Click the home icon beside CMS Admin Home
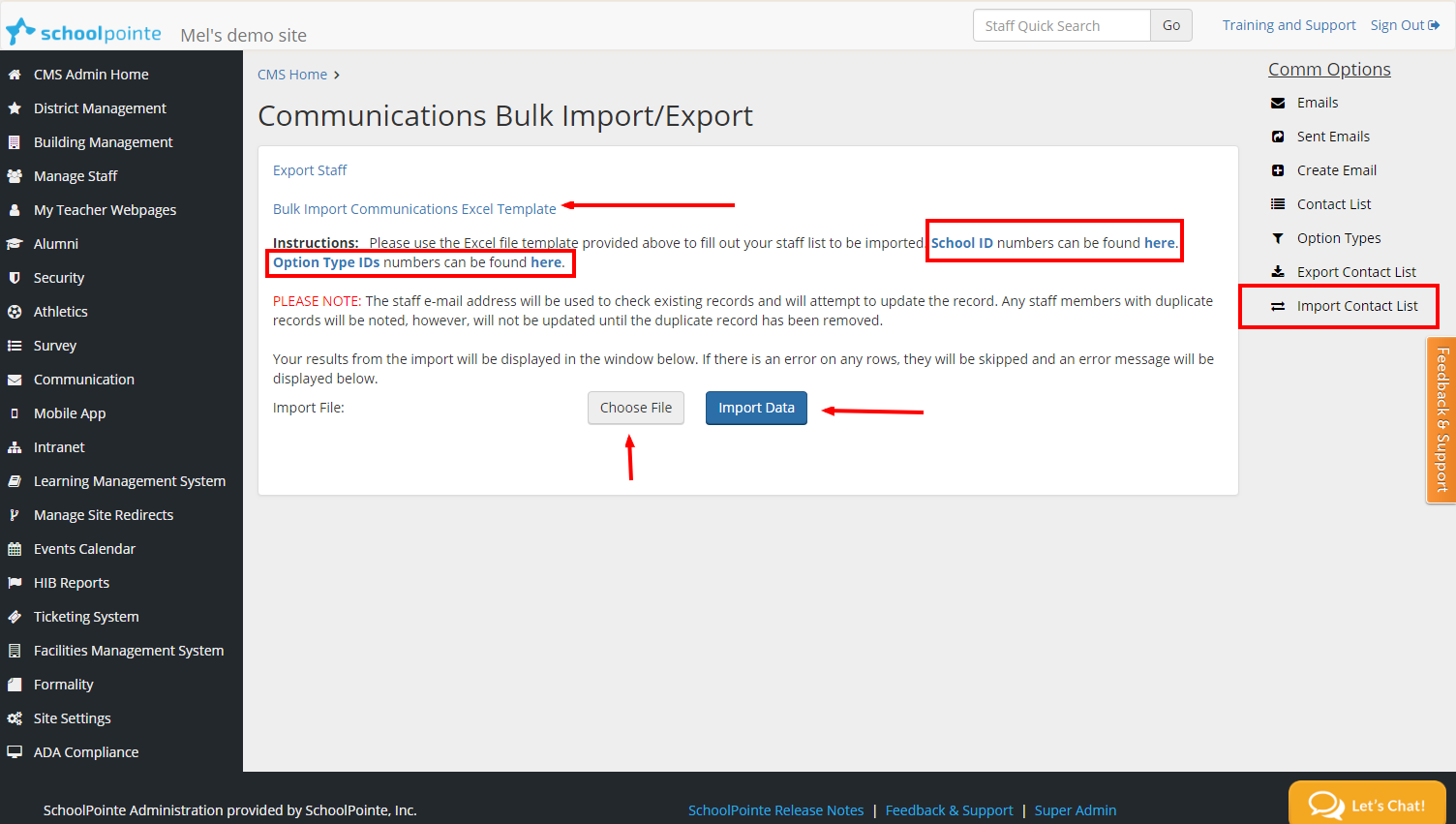Viewport: 1456px width, 824px height. (x=15, y=75)
